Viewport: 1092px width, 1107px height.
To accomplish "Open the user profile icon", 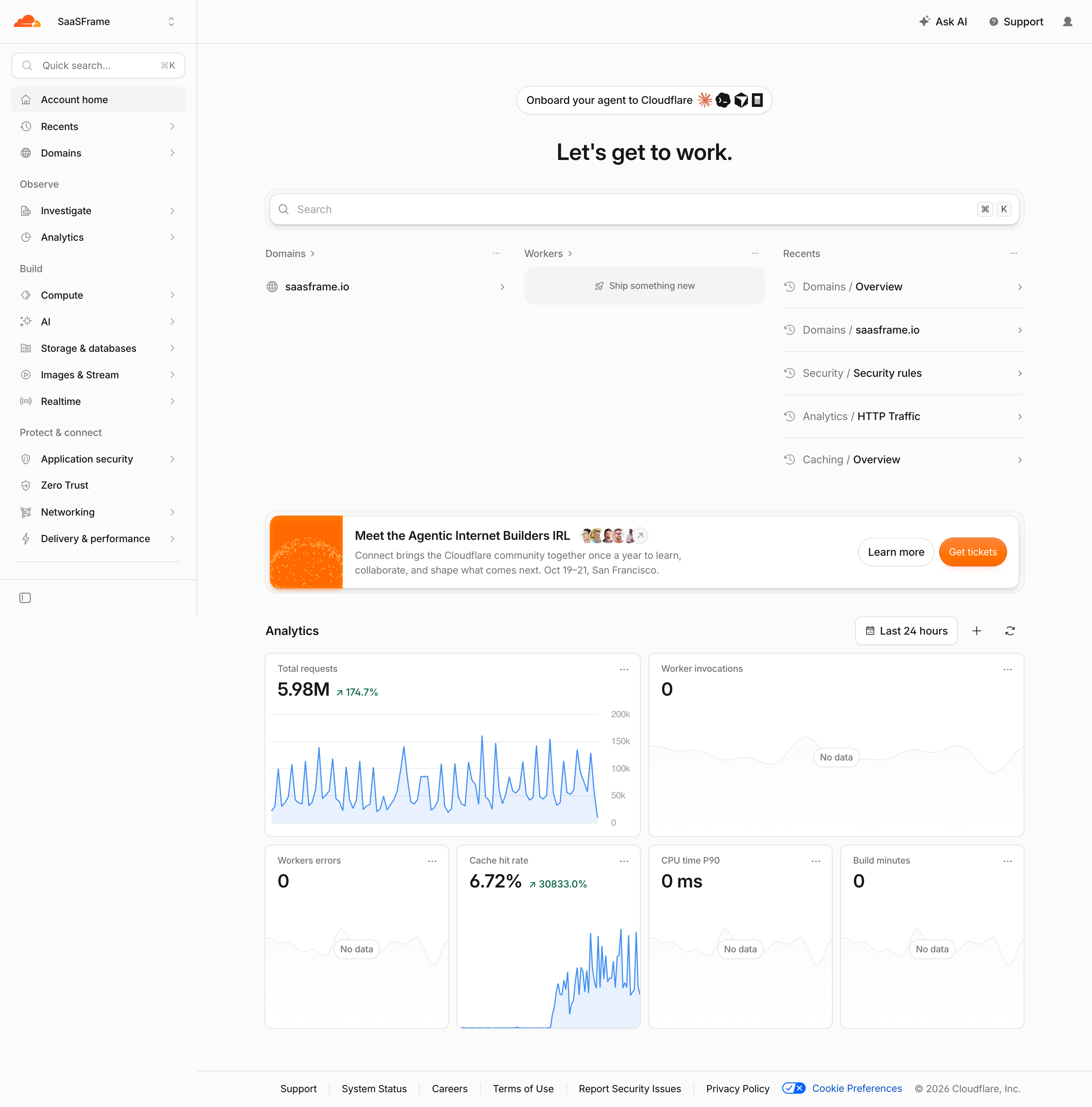I will (x=1067, y=22).
